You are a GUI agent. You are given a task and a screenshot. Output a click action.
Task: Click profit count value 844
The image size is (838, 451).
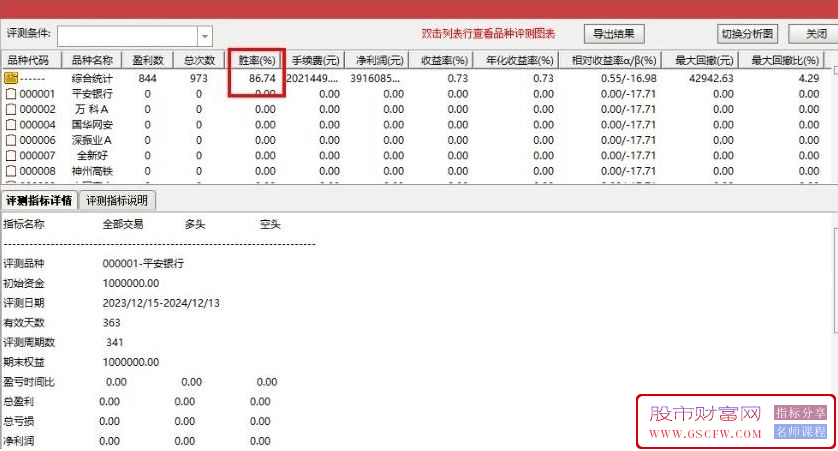coord(148,79)
